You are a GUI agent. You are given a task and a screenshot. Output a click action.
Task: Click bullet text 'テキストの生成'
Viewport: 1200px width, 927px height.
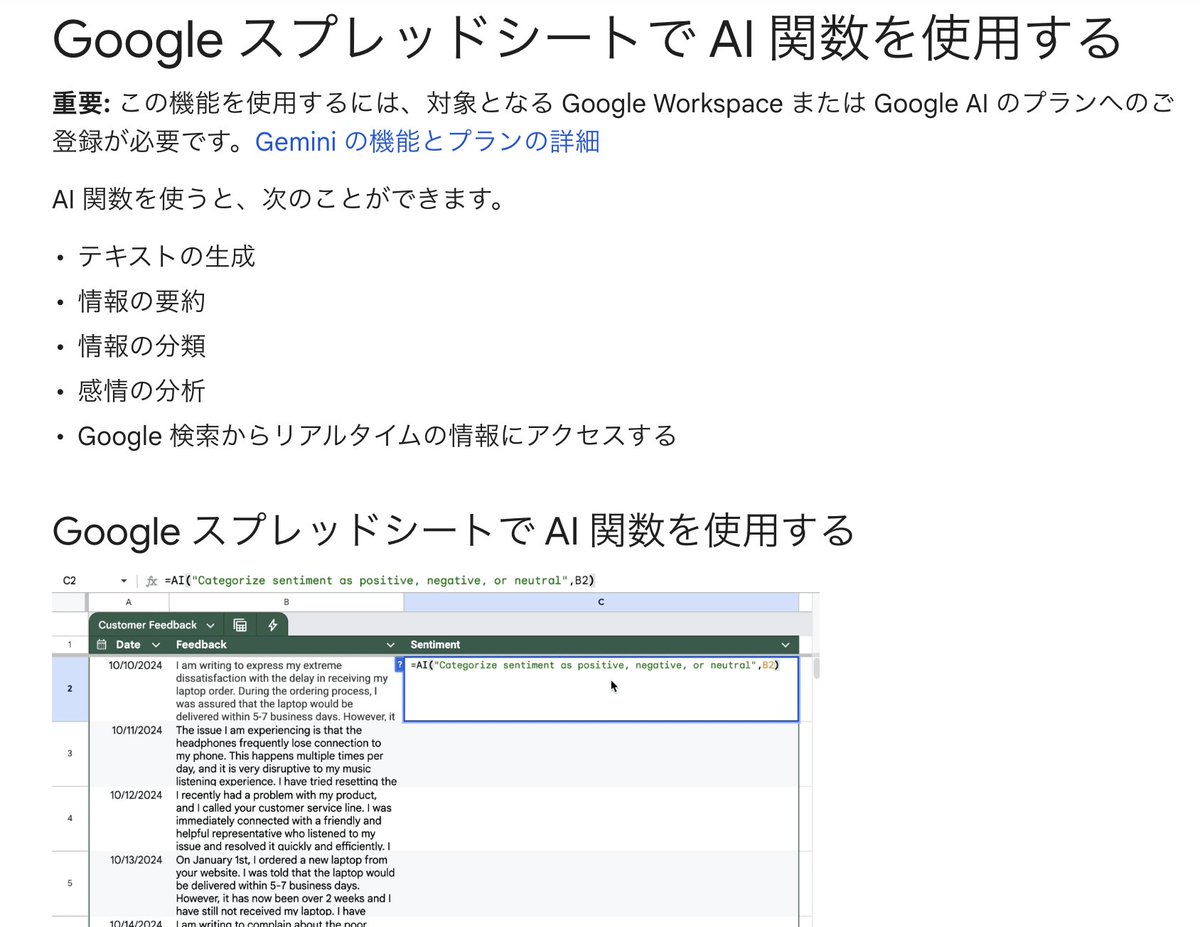click(x=166, y=256)
